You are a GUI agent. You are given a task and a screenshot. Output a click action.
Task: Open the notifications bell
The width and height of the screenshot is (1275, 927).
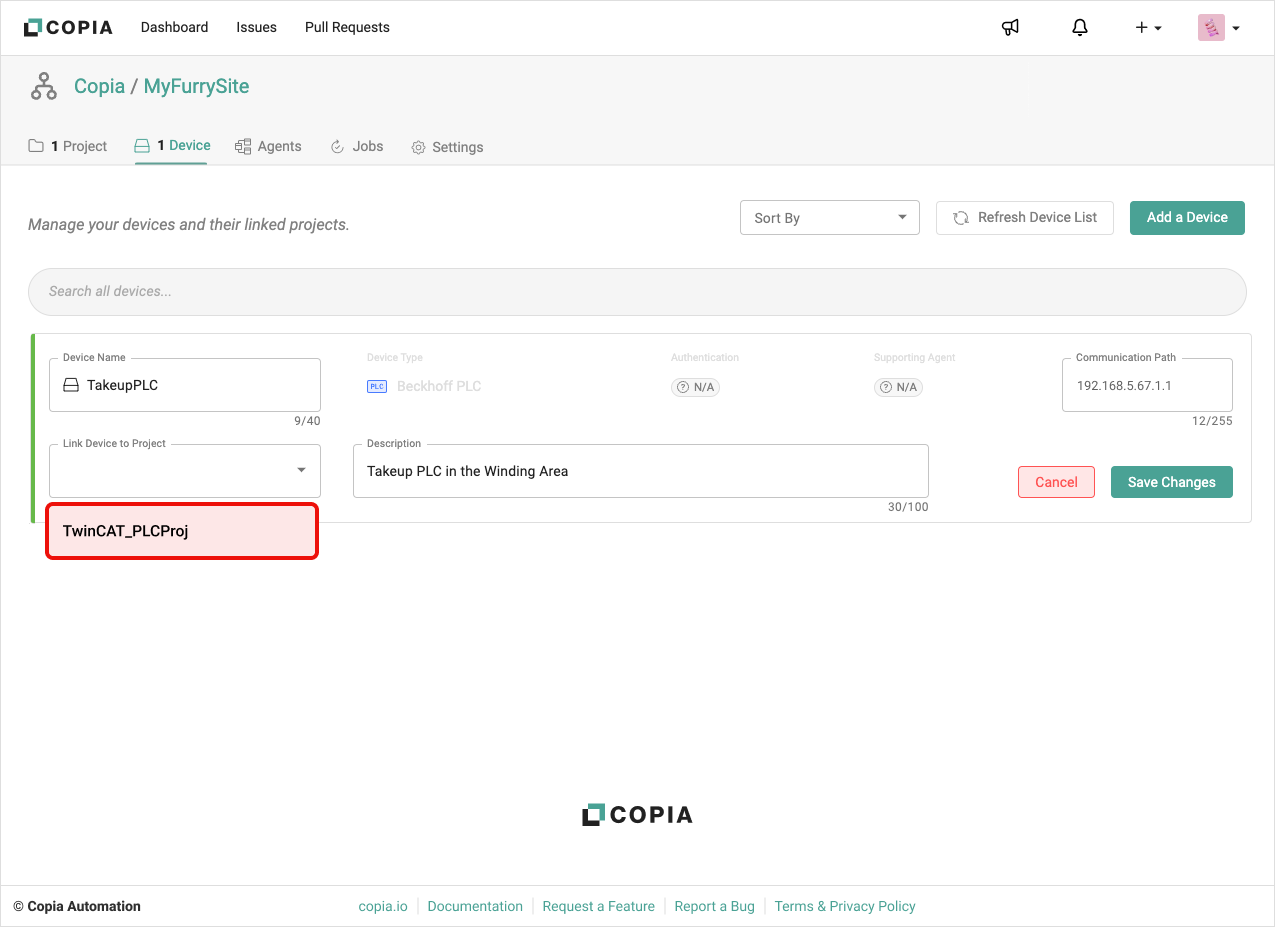[1079, 28]
